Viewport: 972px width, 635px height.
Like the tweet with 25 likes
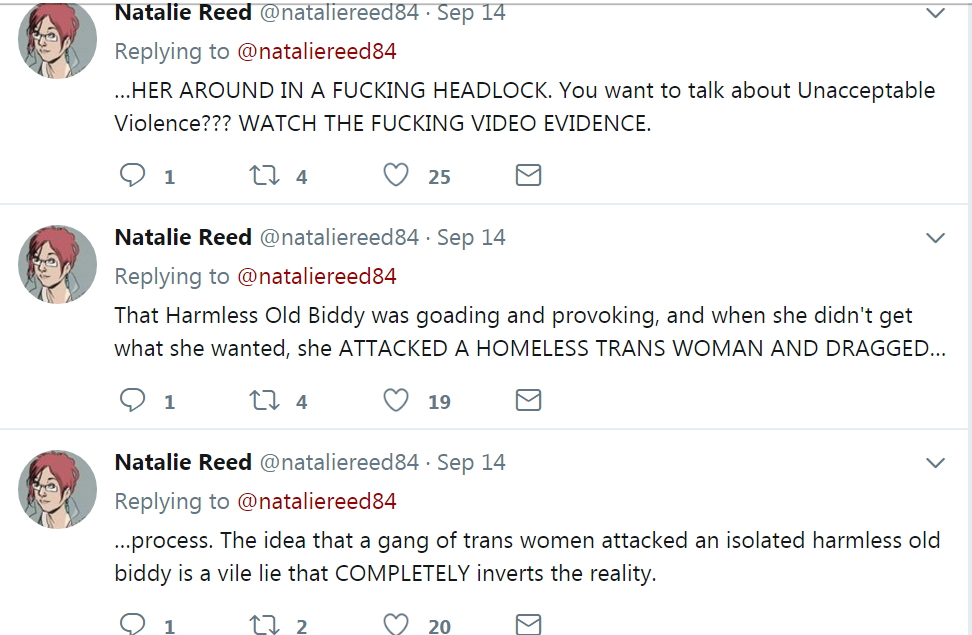click(x=396, y=176)
